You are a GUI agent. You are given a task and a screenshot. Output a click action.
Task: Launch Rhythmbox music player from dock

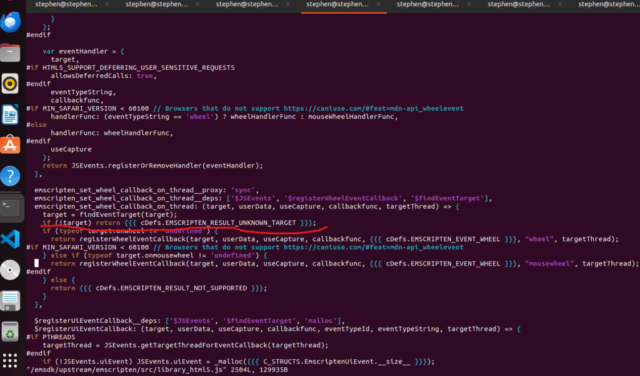10,83
